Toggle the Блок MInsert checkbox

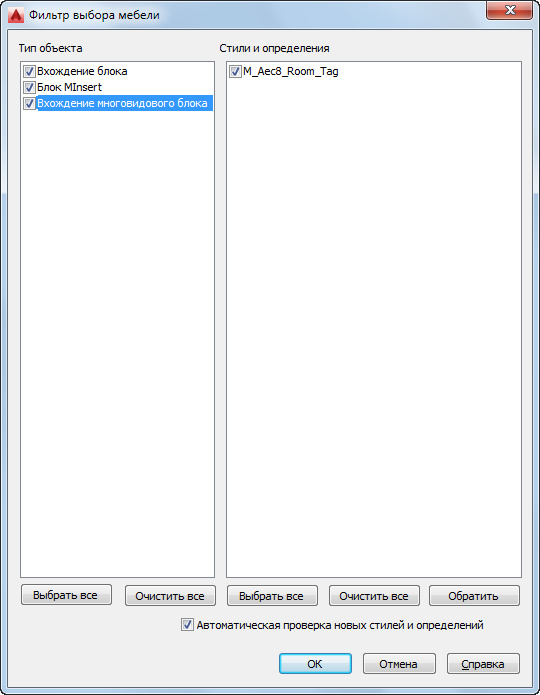(29, 87)
